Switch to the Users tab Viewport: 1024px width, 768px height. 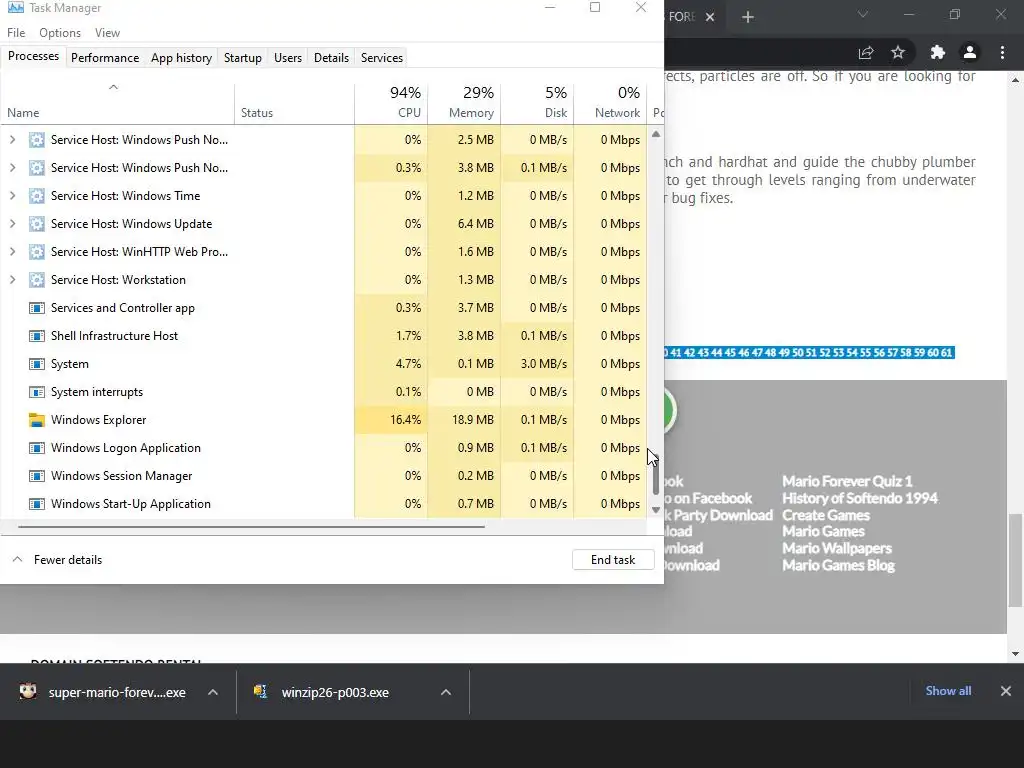coord(288,57)
